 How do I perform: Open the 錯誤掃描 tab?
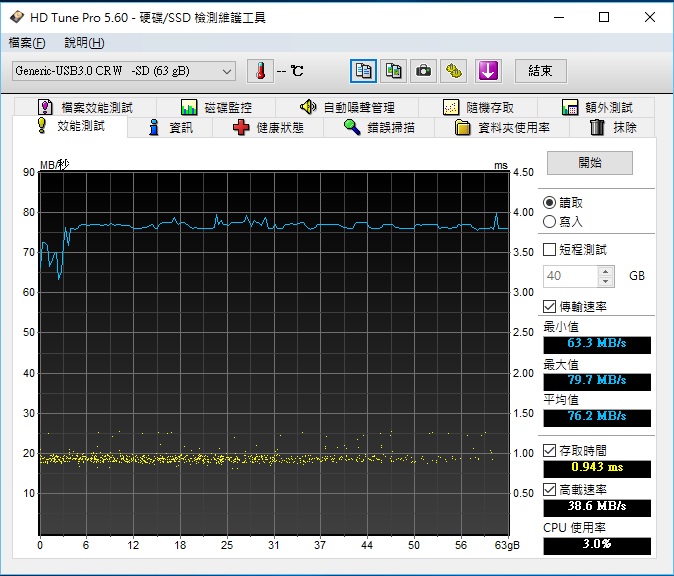tap(379, 128)
